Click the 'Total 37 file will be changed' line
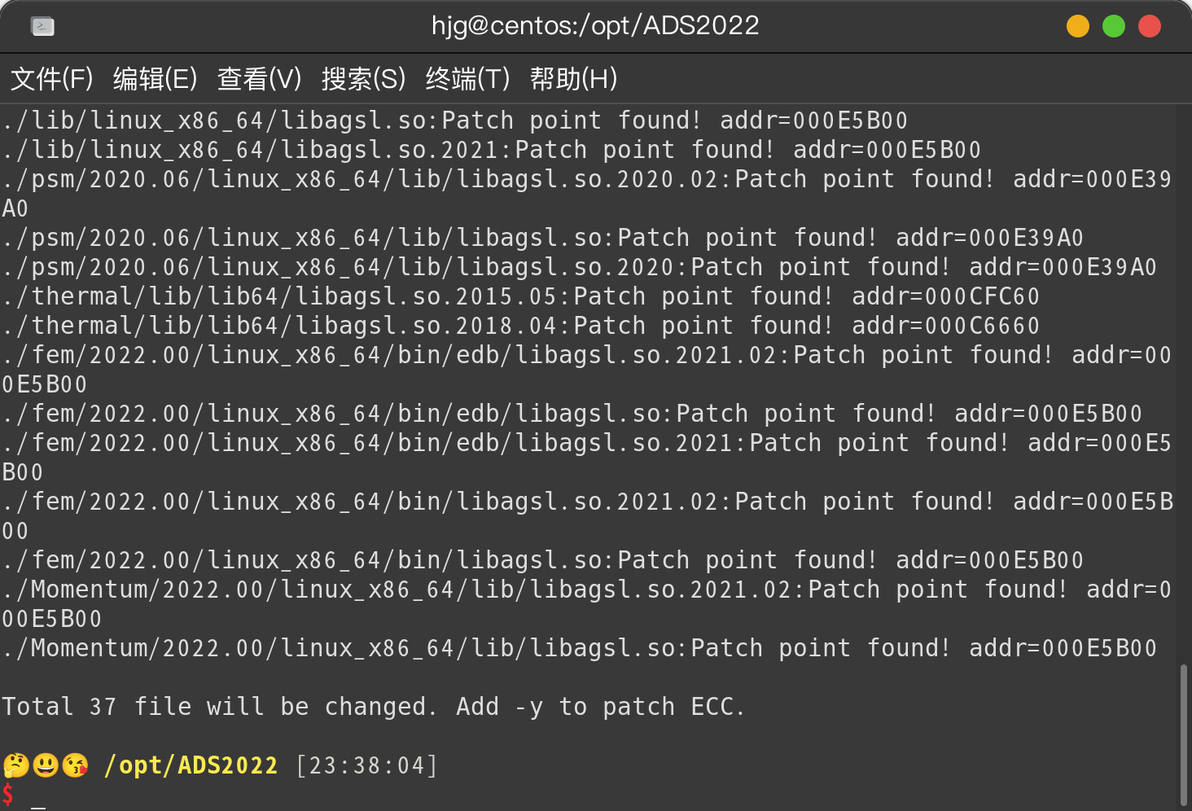The image size is (1192, 811). (372, 707)
